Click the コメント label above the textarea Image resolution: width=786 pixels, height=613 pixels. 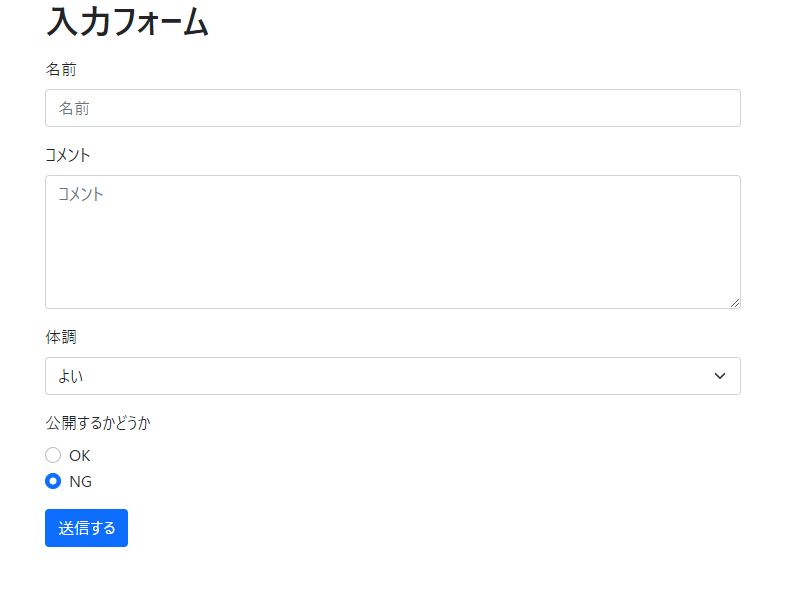click(x=68, y=155)
